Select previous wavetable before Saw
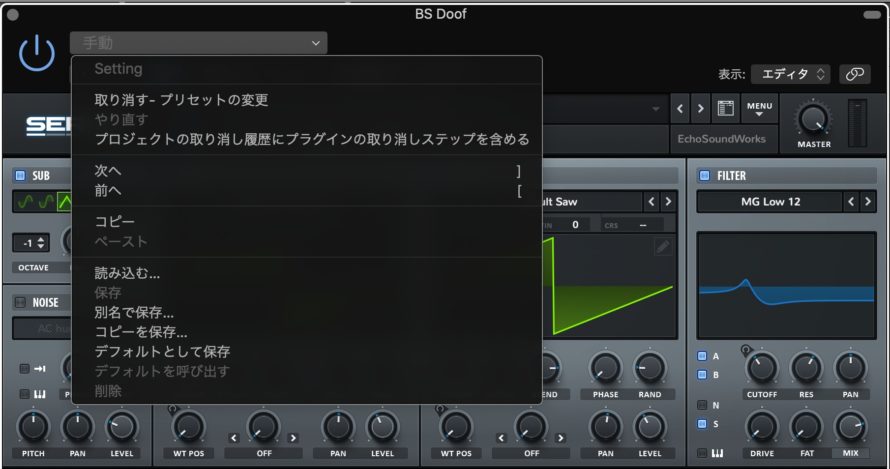The height and width of the screenshot is (469, 890). 651,202
